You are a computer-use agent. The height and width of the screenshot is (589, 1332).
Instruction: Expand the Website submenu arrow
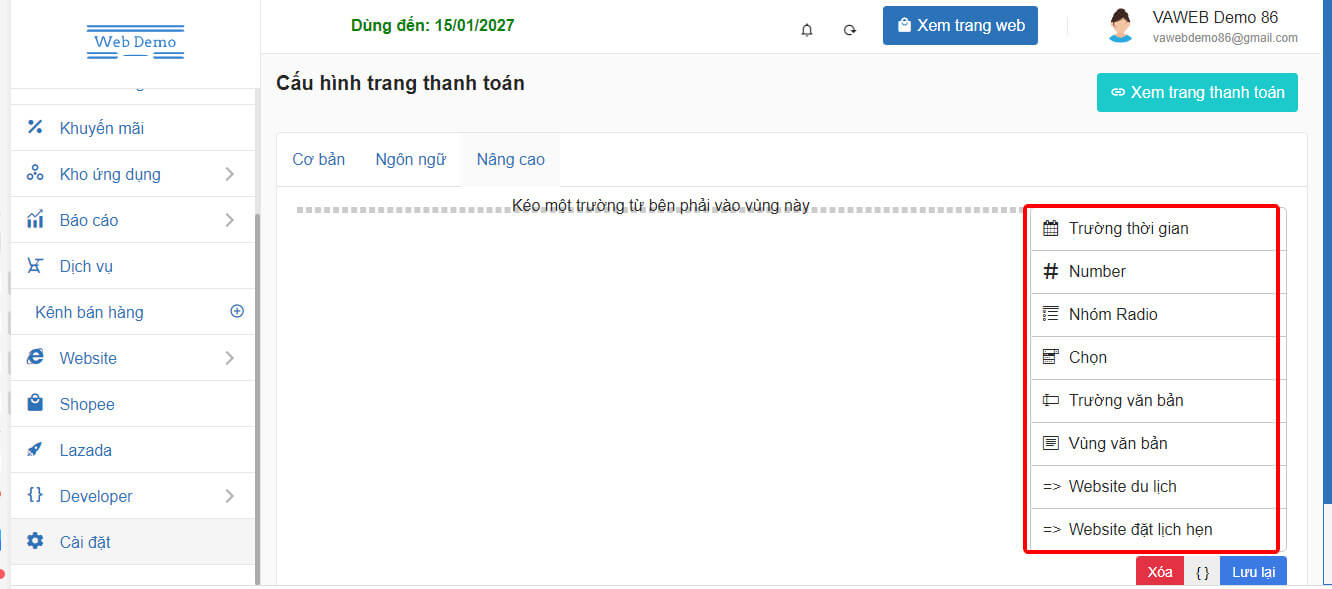[229, 358]
